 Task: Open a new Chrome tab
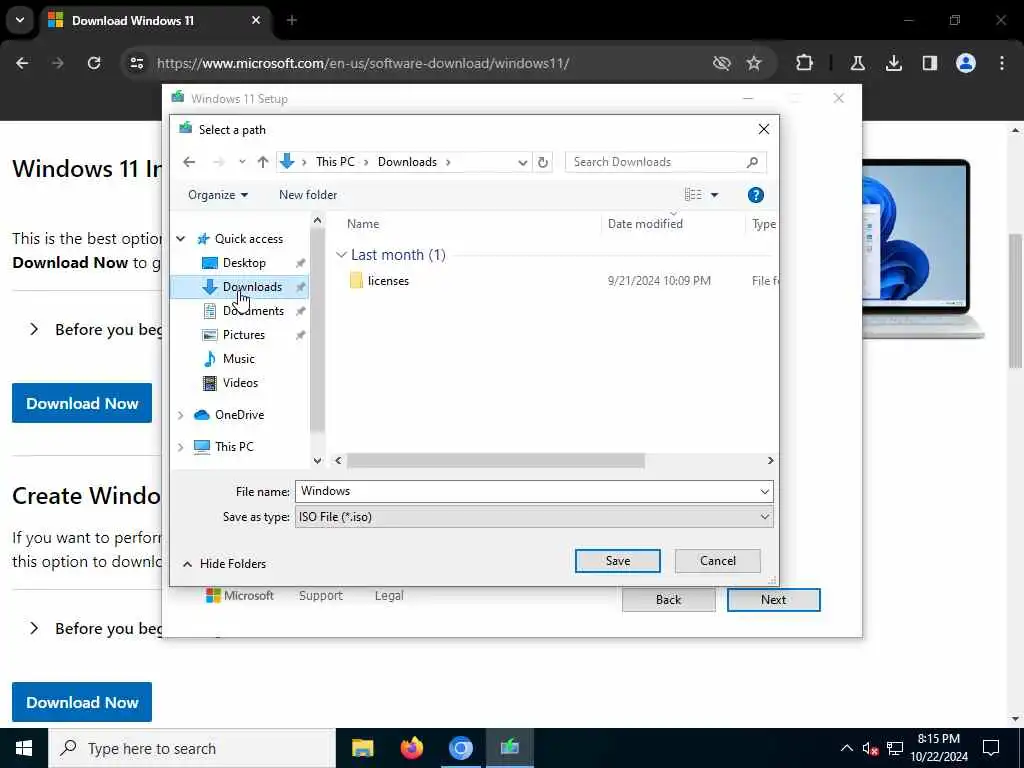click(291, 20)
